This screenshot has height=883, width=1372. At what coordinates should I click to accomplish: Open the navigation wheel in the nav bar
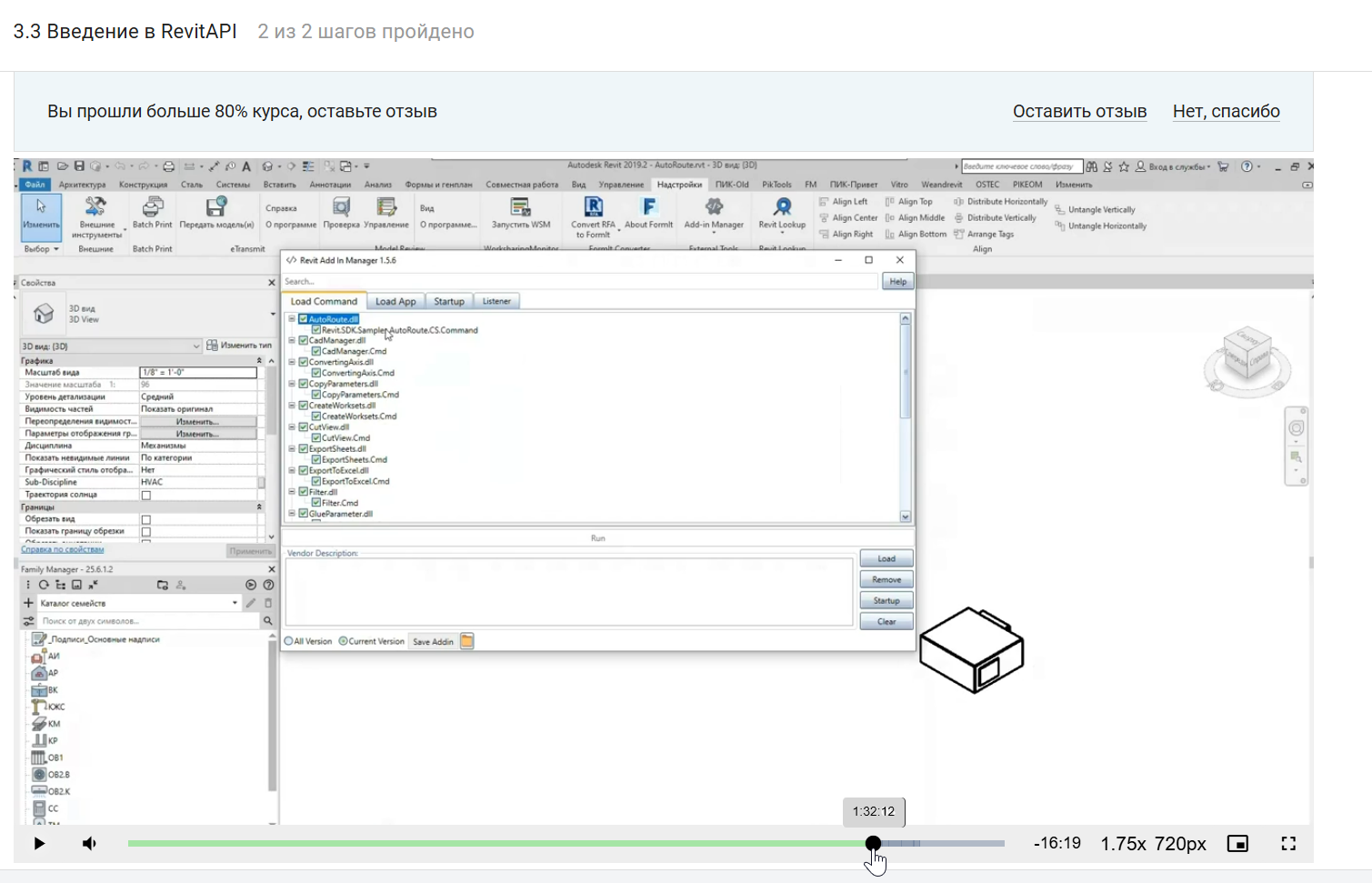coord(1297,428)
